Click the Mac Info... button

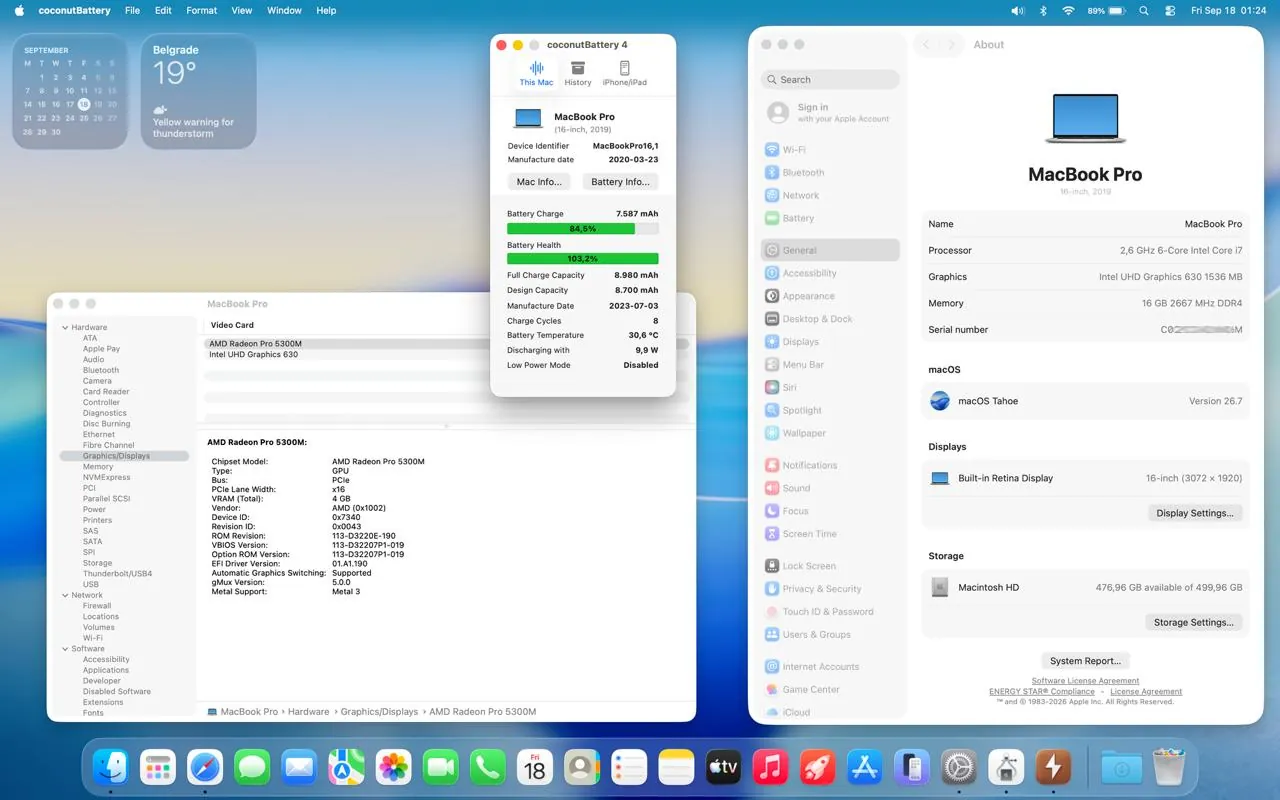coord(539,182)
